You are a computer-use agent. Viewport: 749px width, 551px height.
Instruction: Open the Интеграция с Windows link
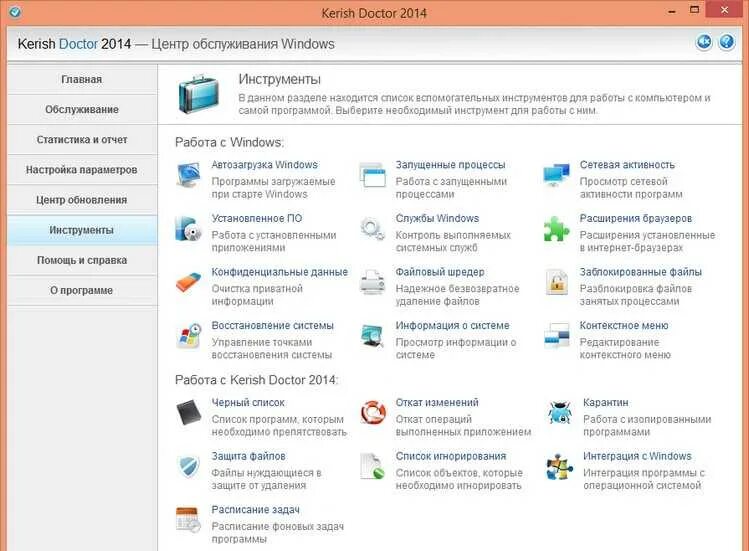[x=637, y=456]
